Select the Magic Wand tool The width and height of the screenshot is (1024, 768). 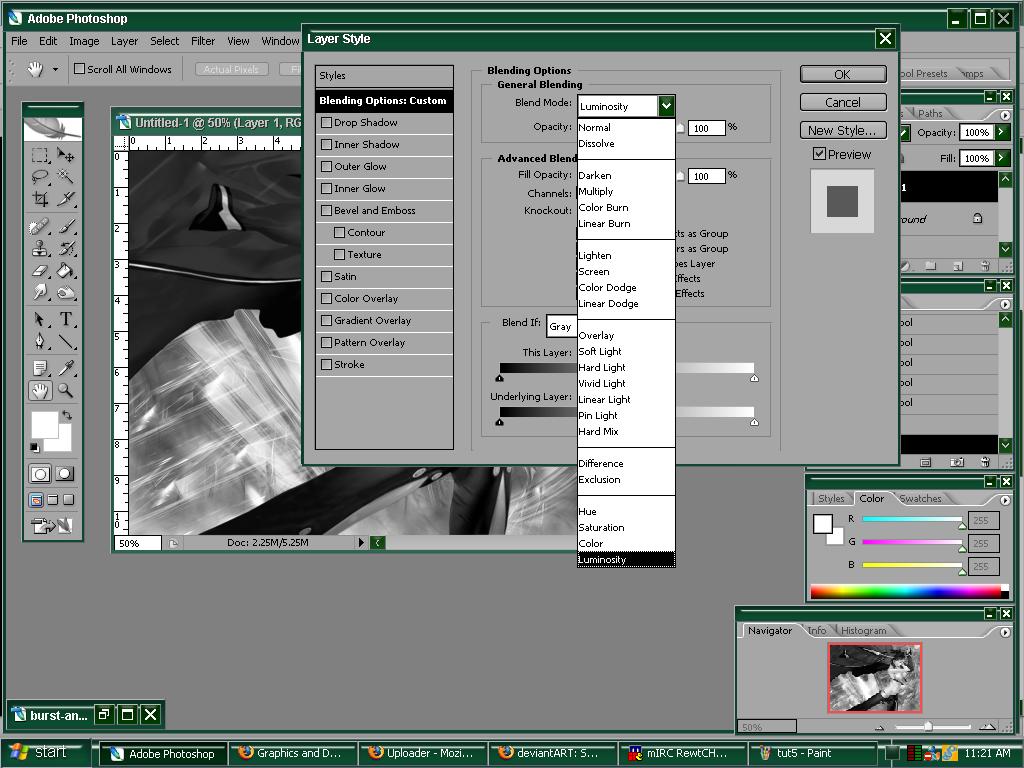[65, 176]
